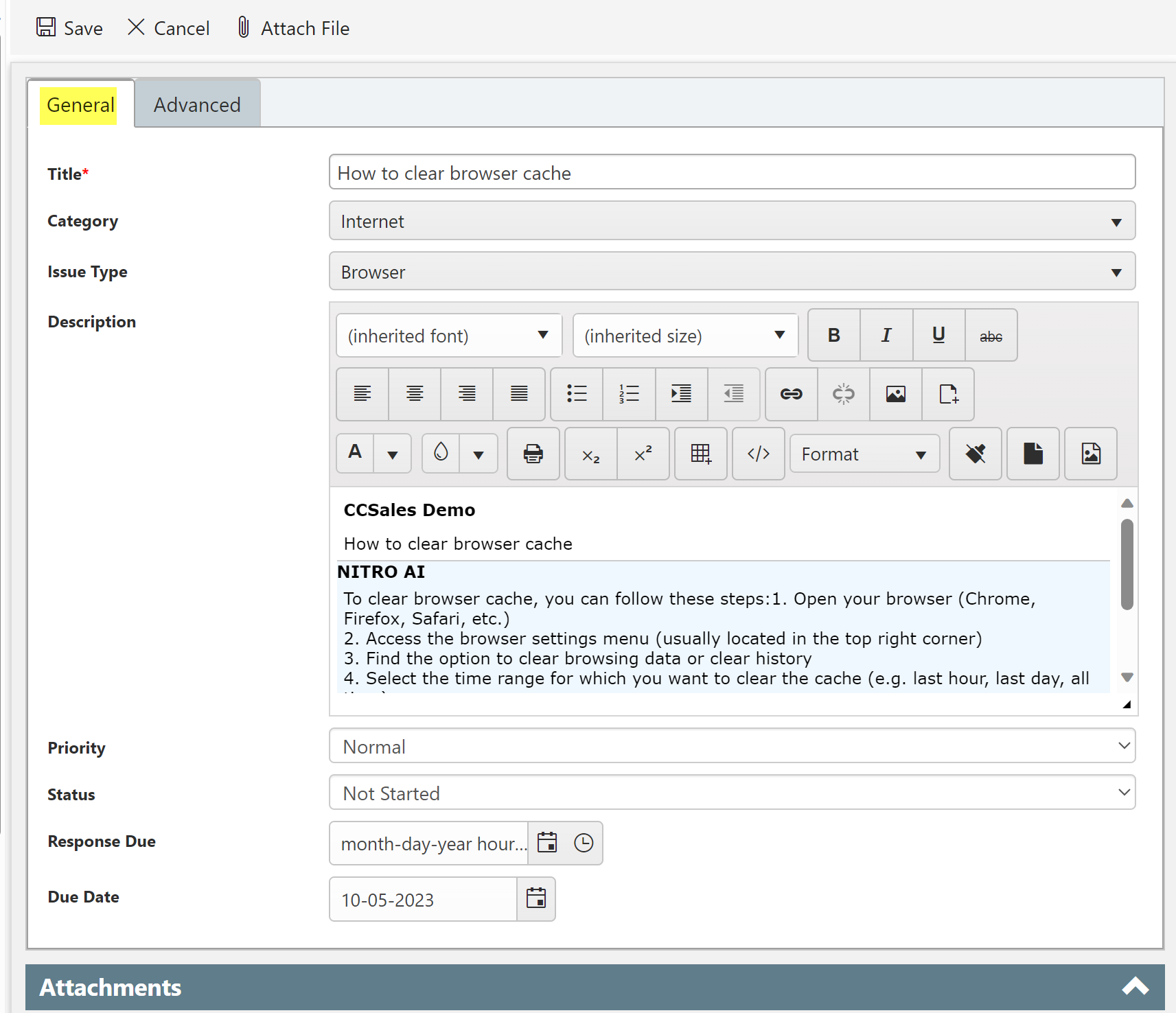
Task: Click the Insert hyperlink icon
Action: pyautogui.click(x=791, y=394)
